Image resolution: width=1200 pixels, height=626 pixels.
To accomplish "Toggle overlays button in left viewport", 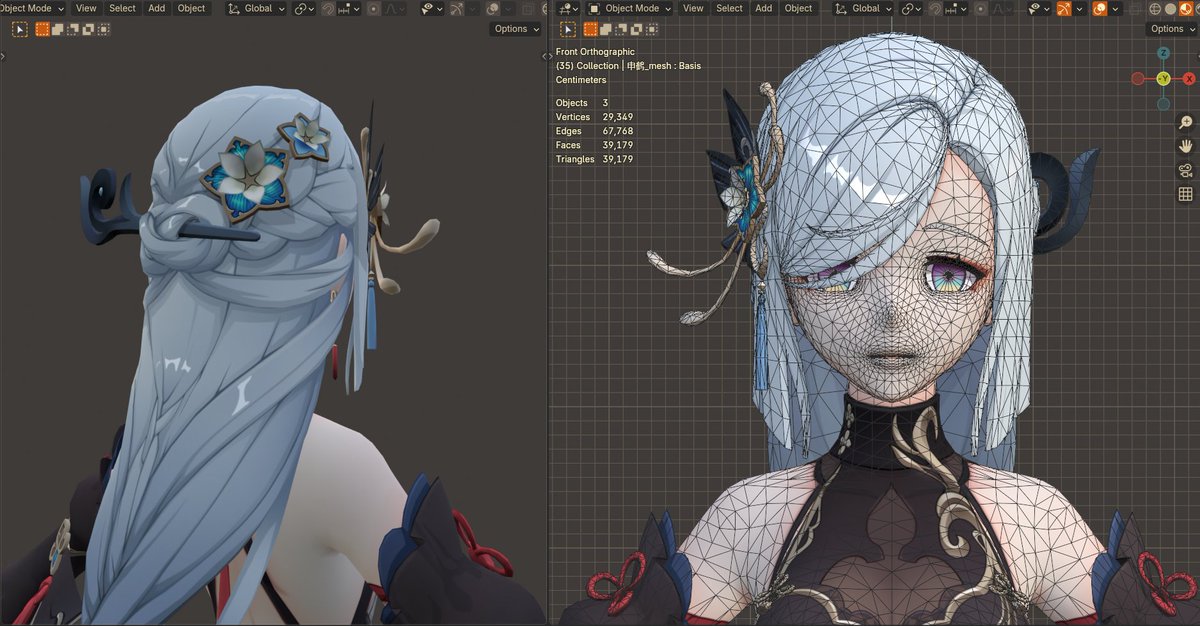I will tap(493, 8).
